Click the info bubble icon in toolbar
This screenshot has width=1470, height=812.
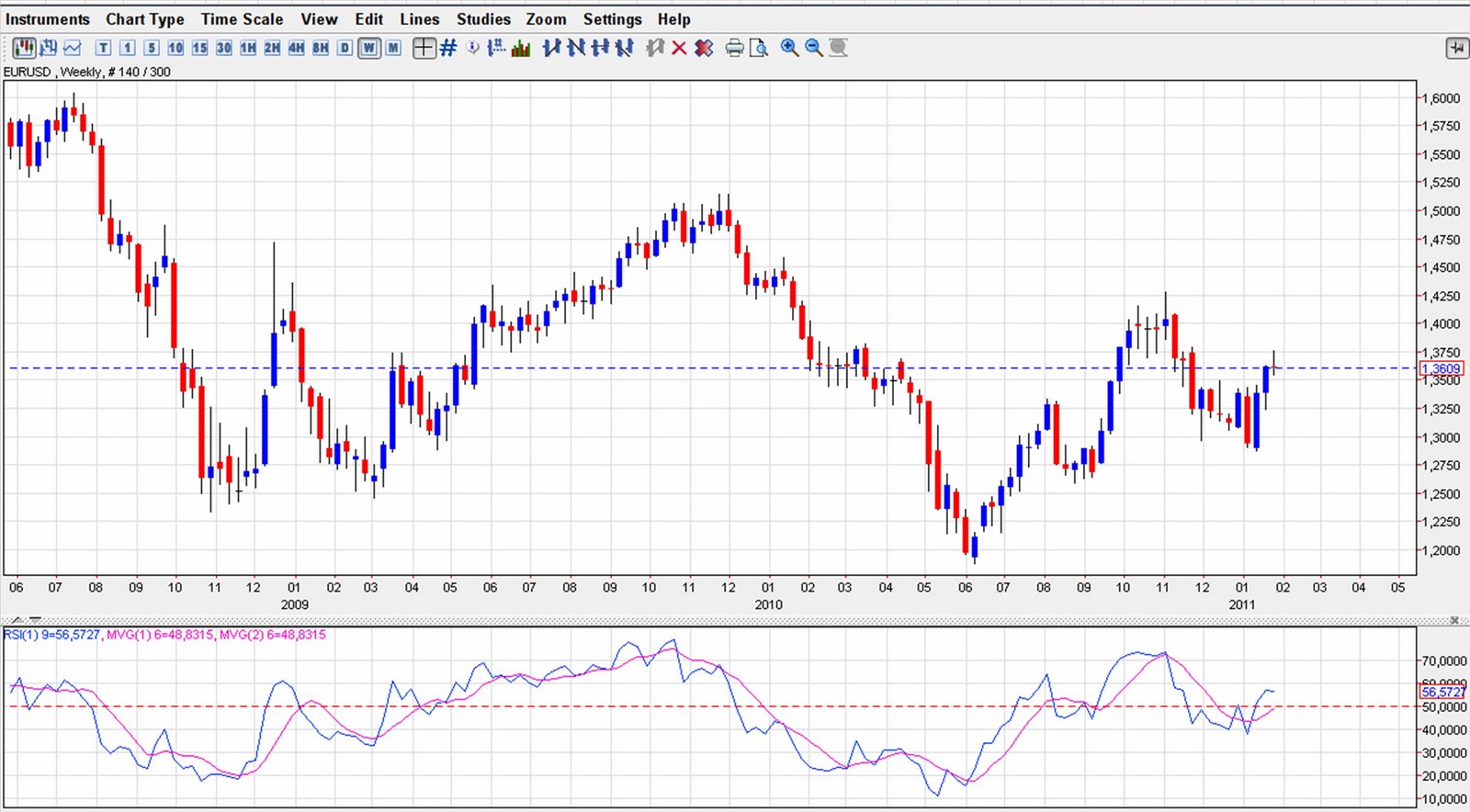click(473, 48)
